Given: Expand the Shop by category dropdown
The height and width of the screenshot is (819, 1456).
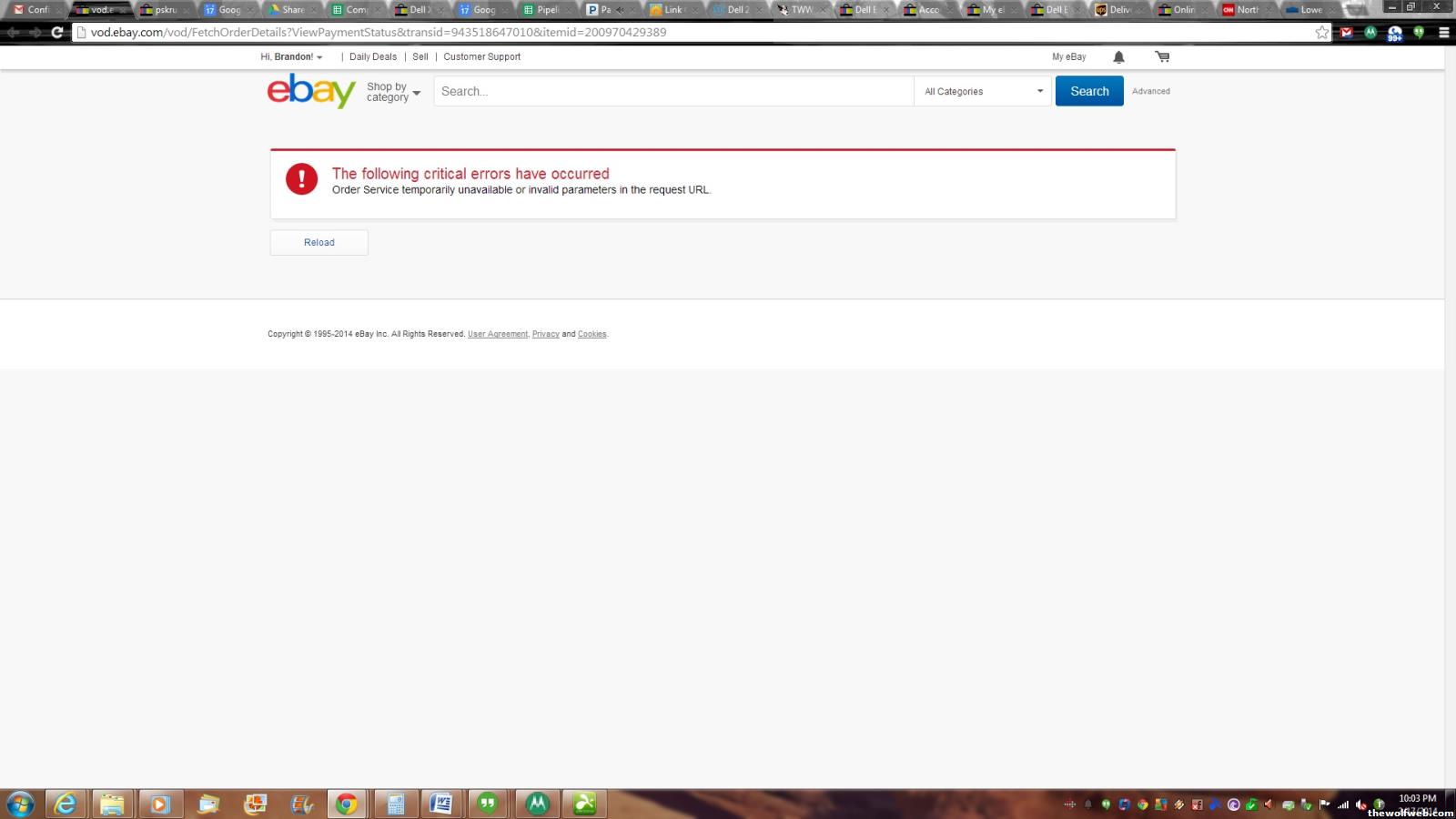Looking at the screenshot, I should pyautogui.click(x=393, y=92).
